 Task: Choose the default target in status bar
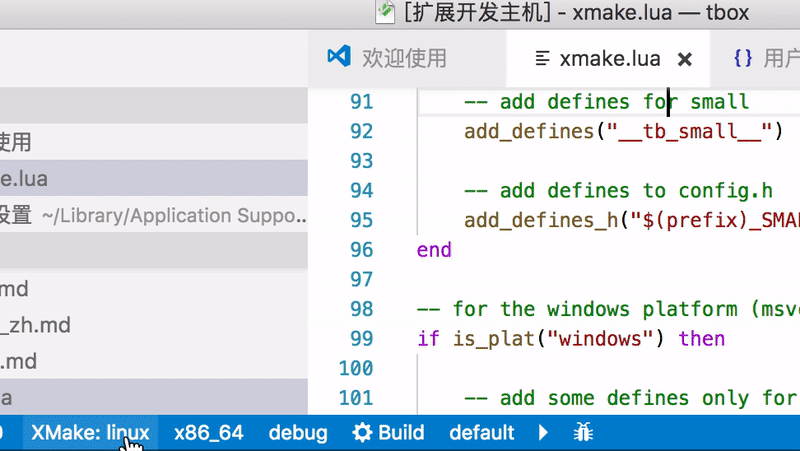click(x=481, y=433)
